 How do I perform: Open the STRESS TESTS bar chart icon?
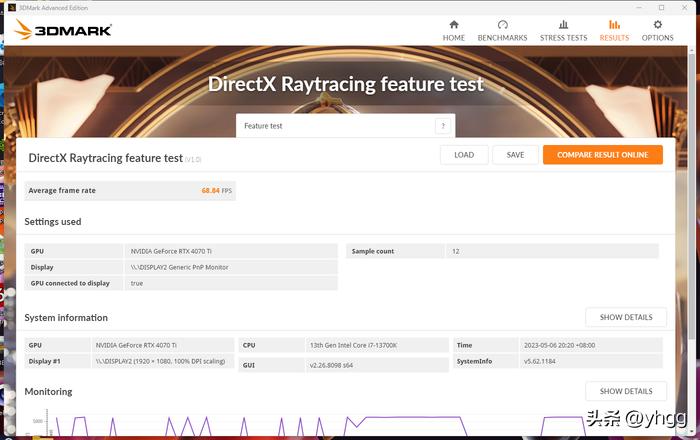click(563, 25)
